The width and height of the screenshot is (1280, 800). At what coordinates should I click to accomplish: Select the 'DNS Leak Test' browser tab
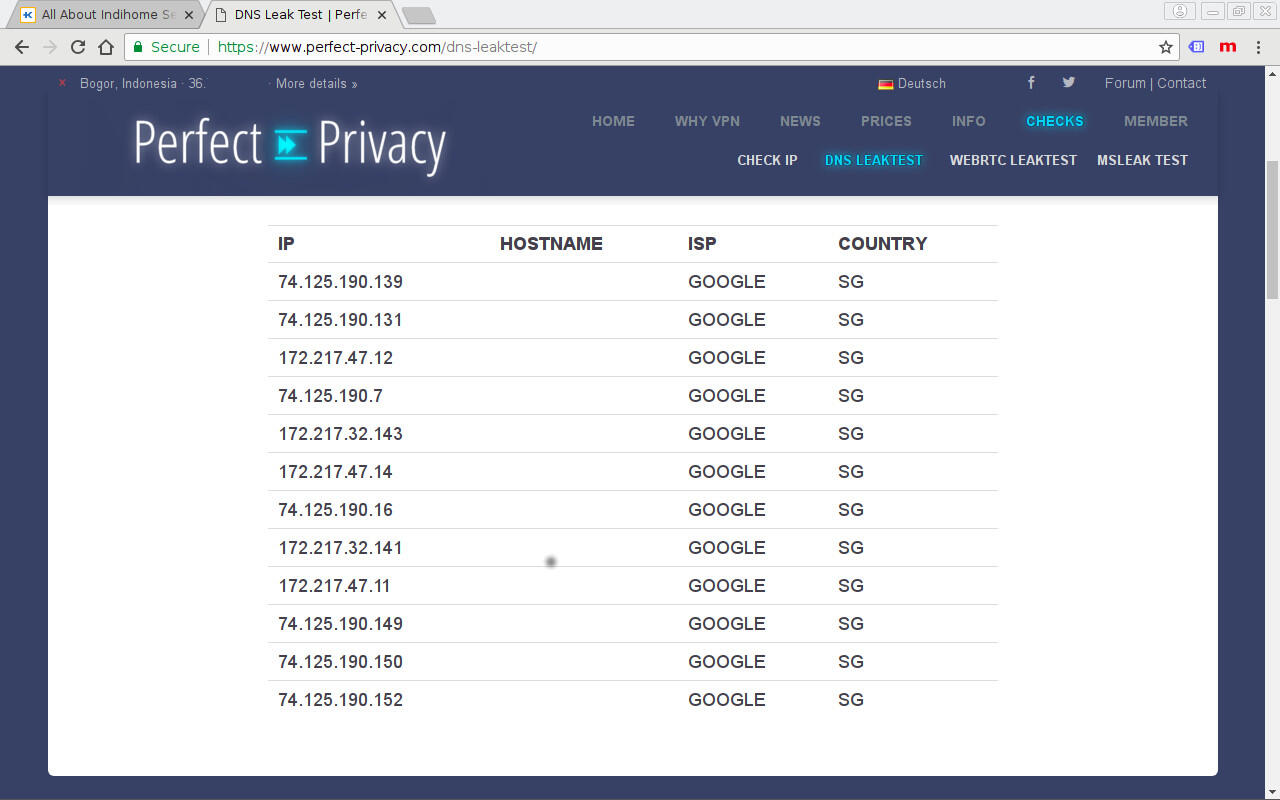tap(300, 15)
